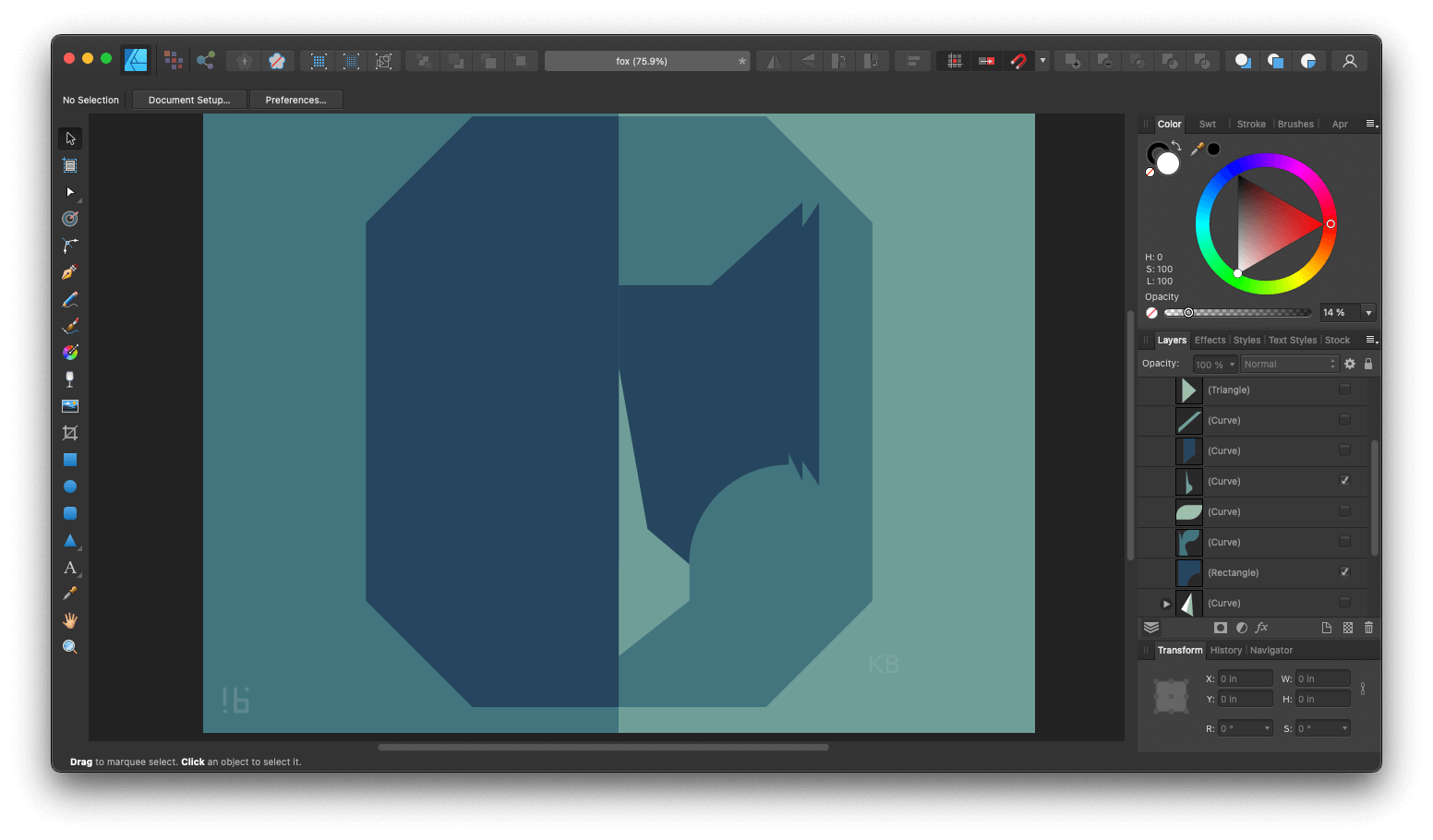
Task: Select the Zoom tool
Action: (x=69, y=646)
